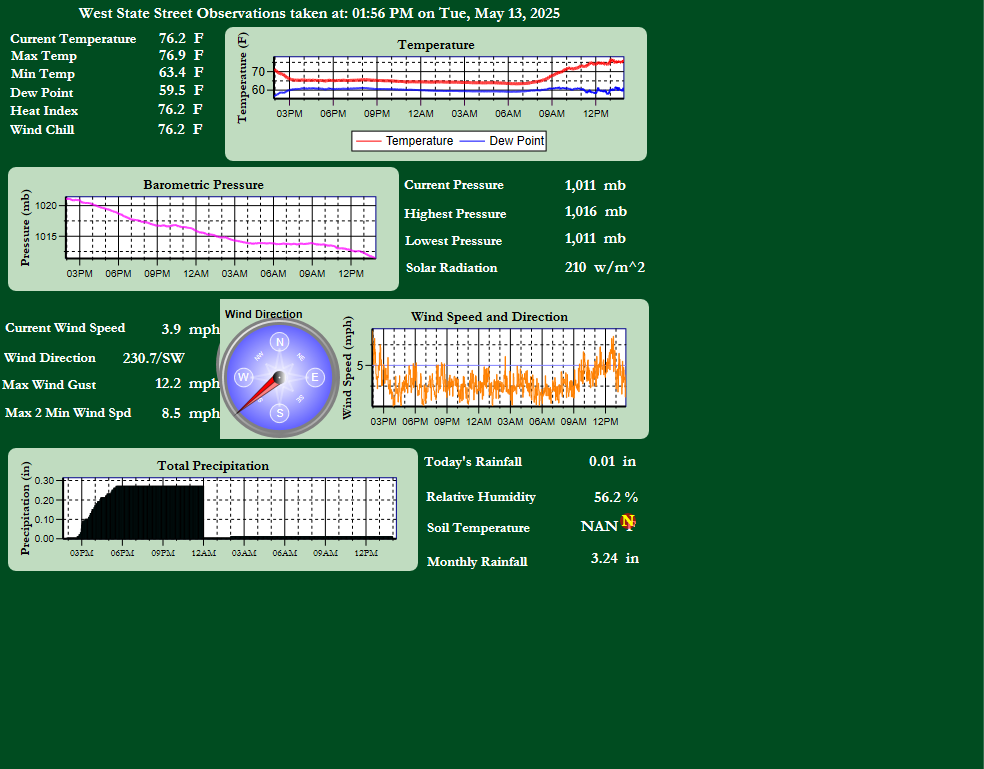This screenshot has width=984, height=769.
Task: Click the Wind Speed and Direction chart title
Action: point(489,316)
